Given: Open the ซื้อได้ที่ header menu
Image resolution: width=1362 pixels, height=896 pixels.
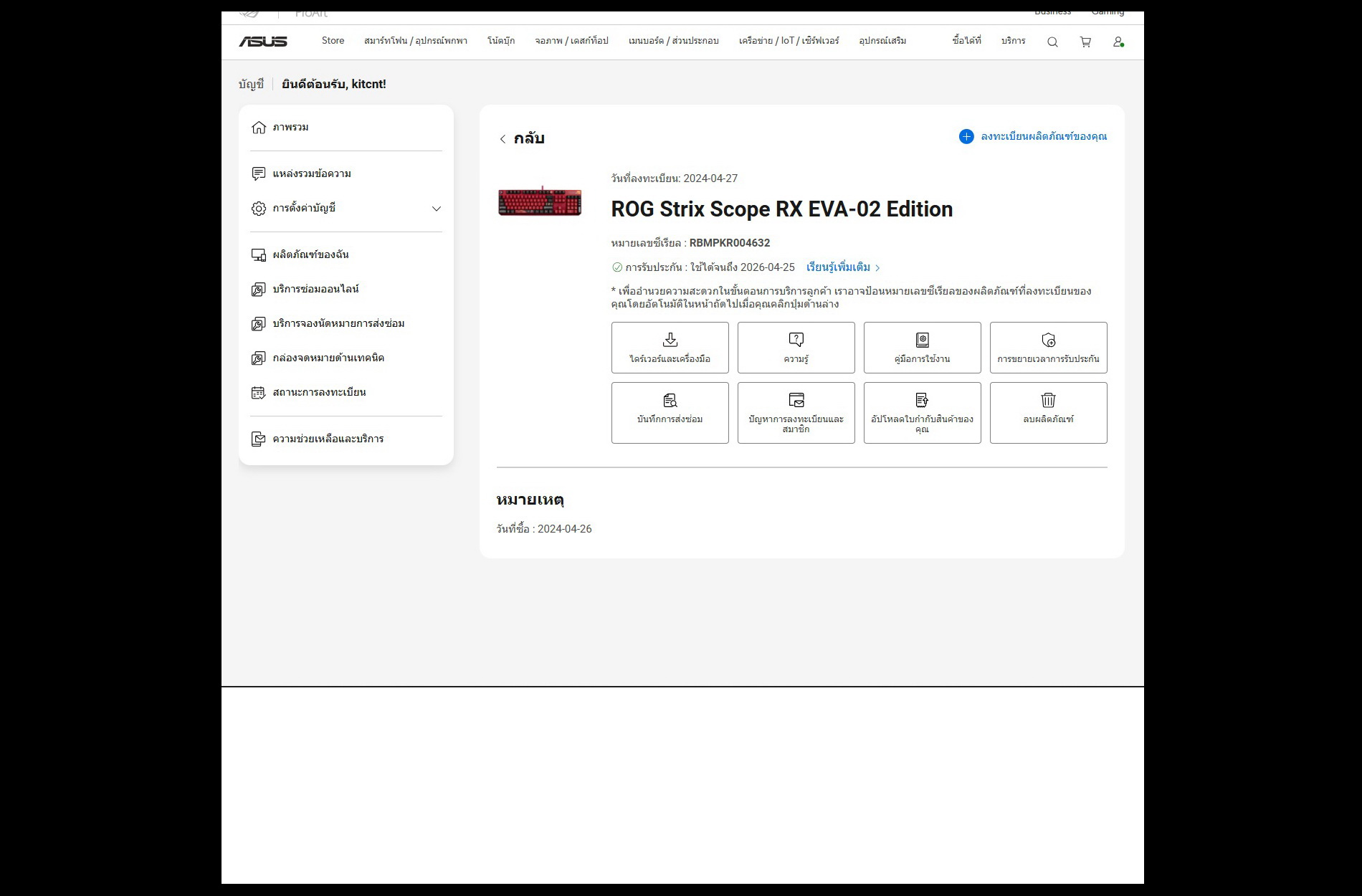Looking at the screenshot, I should pyautogui.click(x=966, y=41).
